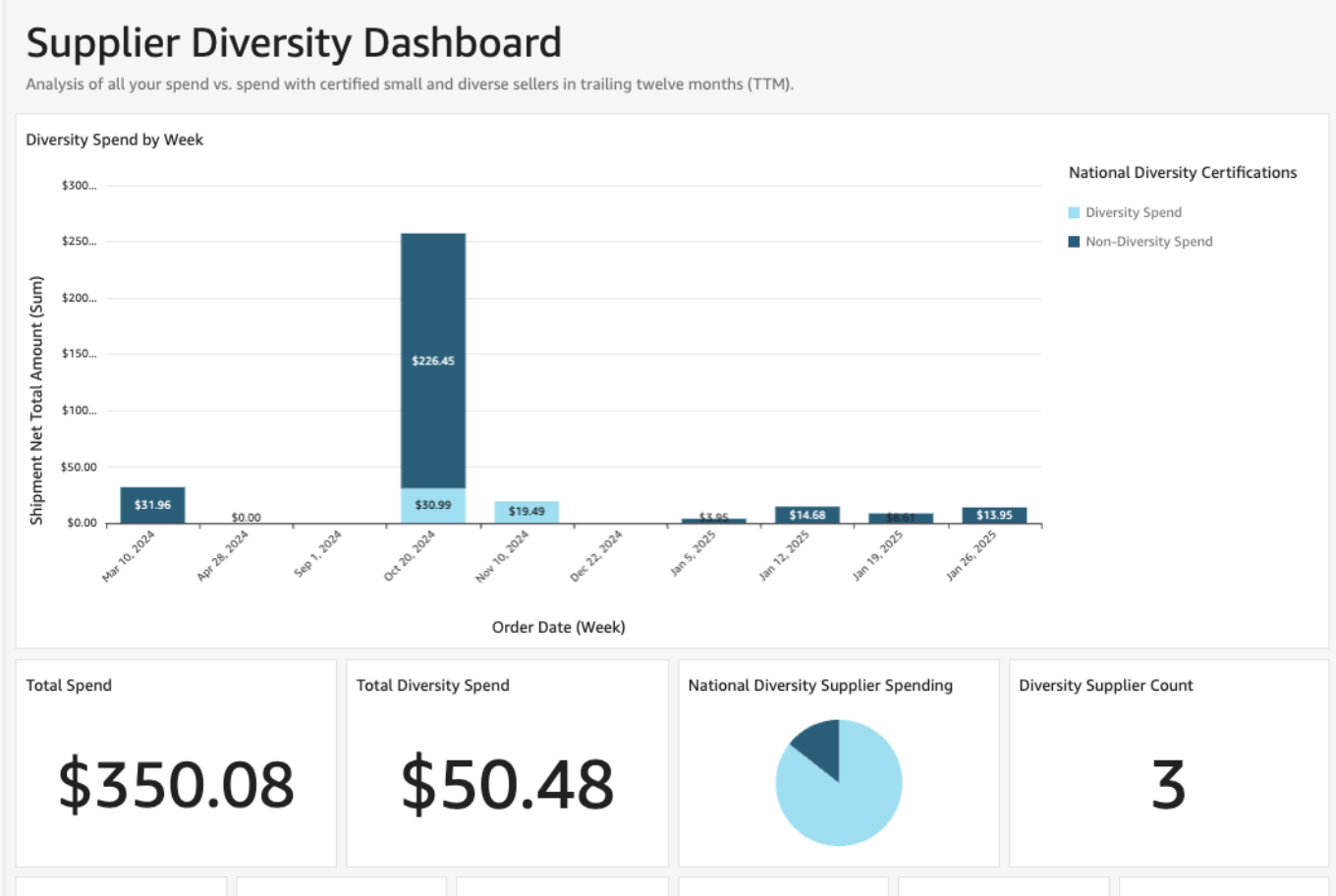Select the $31.96 bar for Mar 10, 2024

(x=152, y=505)
